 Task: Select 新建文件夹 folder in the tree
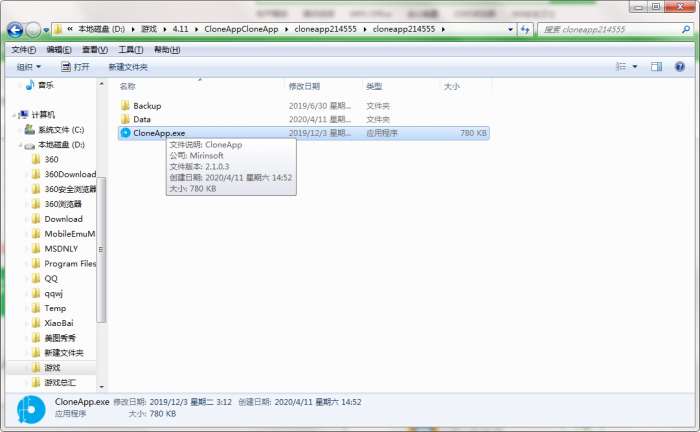[64, 353]
